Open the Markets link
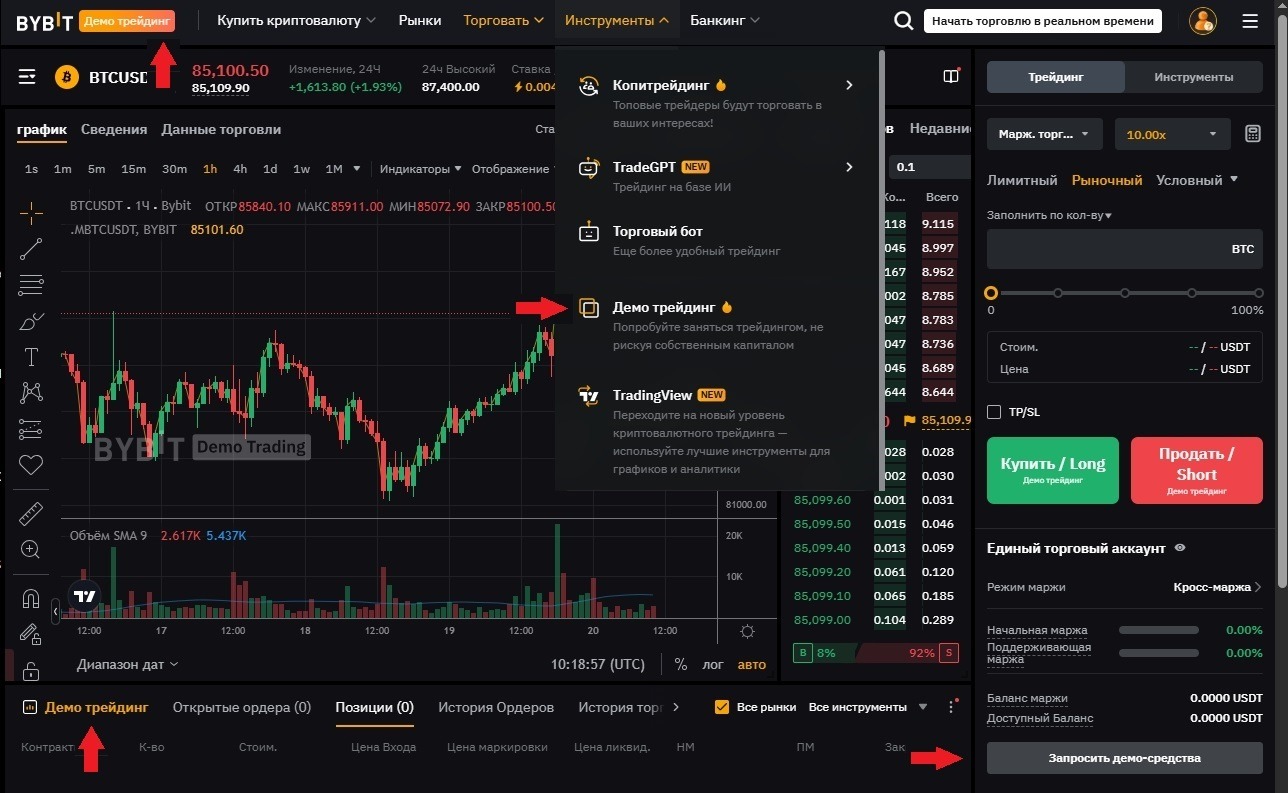1288x793 pixels. (x=420, y=20)
